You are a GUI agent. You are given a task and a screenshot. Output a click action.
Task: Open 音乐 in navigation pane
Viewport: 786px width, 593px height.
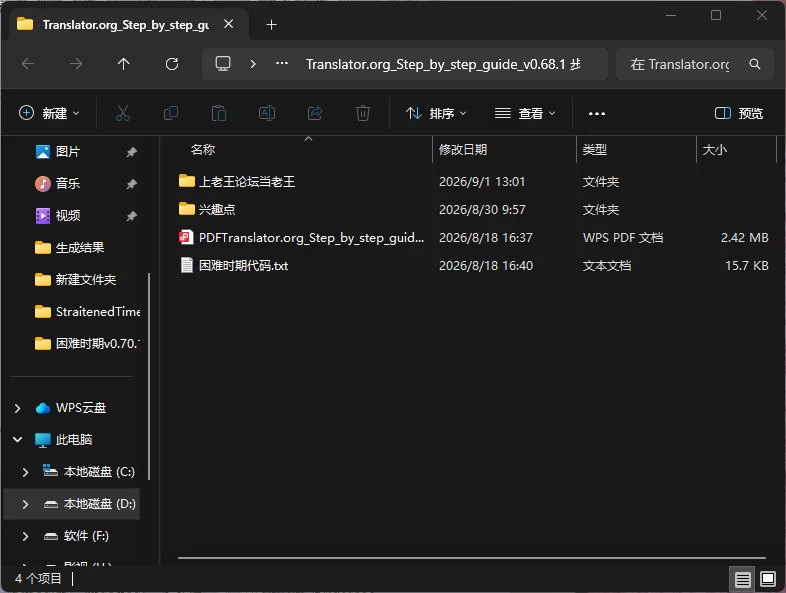(68, 183)
